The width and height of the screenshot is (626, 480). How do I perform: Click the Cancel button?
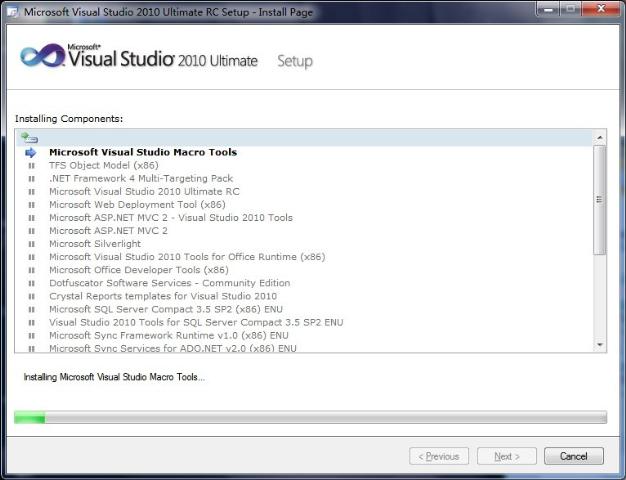[573, 456]
